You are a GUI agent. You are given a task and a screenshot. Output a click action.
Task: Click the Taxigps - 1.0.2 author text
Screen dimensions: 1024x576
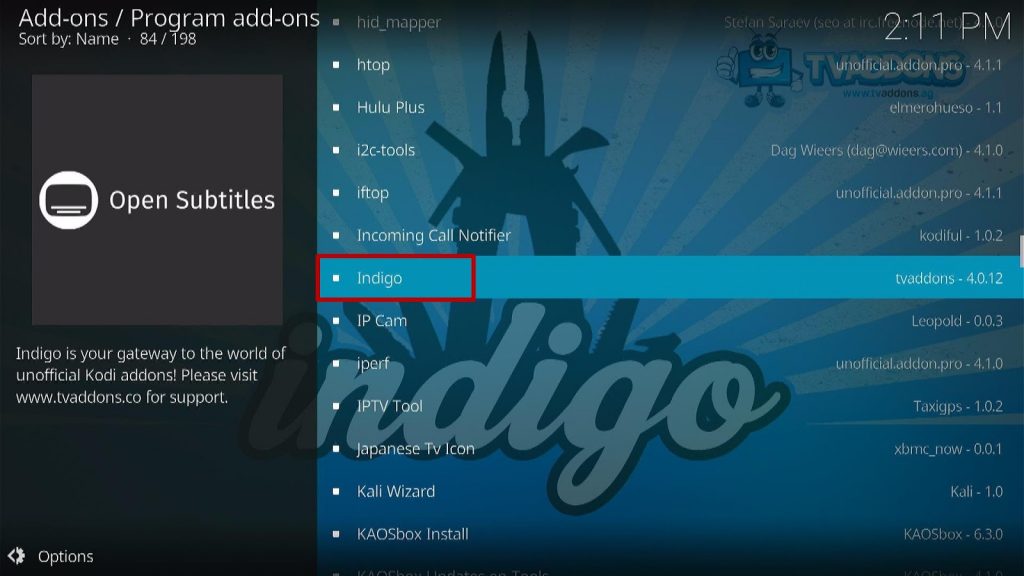[958, 406]
